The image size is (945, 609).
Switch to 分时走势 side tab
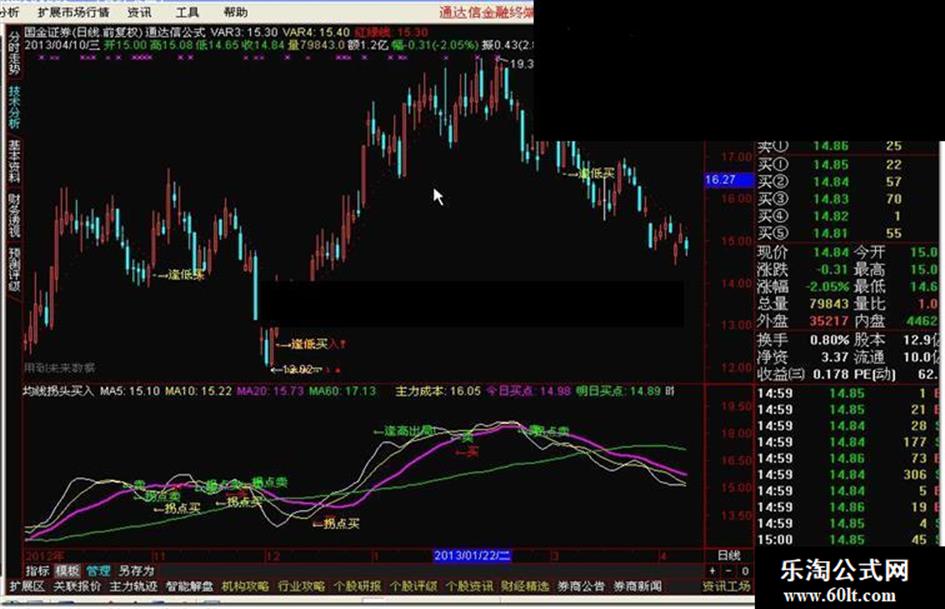[14, 53]
